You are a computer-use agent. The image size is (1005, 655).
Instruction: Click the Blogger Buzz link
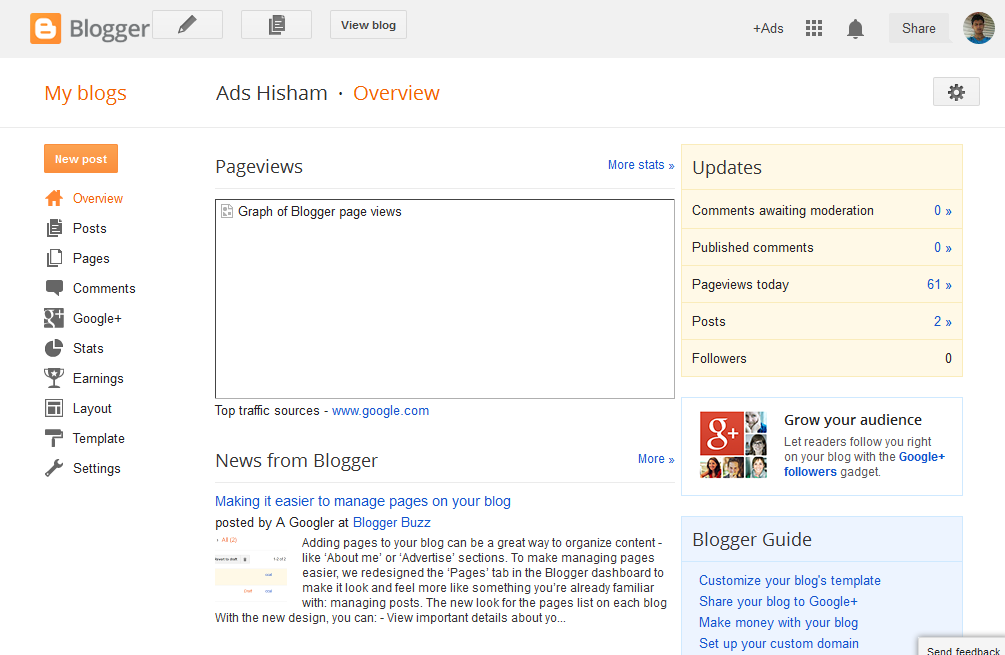pos(392,522)
